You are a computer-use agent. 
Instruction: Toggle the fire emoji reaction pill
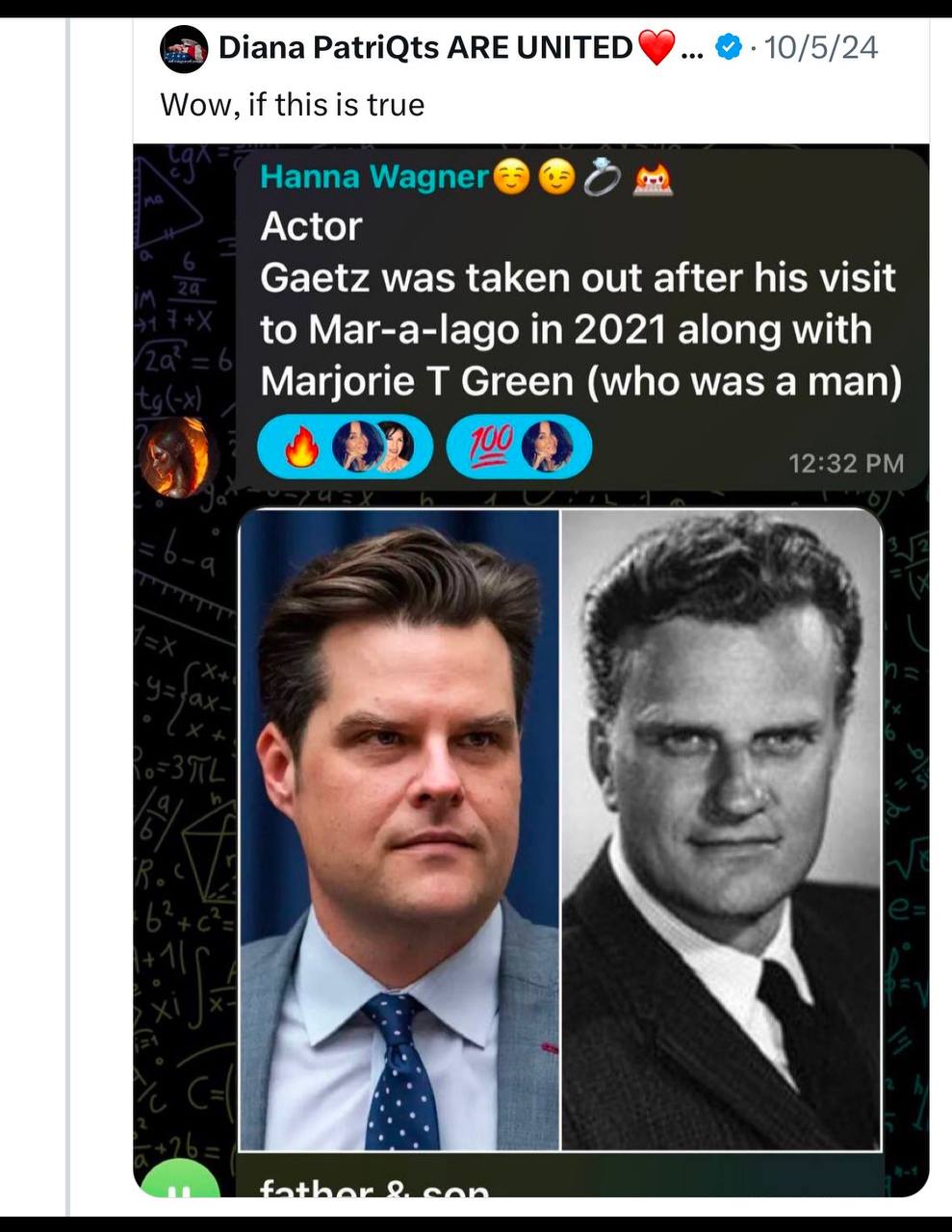click(x=345, y=448)
